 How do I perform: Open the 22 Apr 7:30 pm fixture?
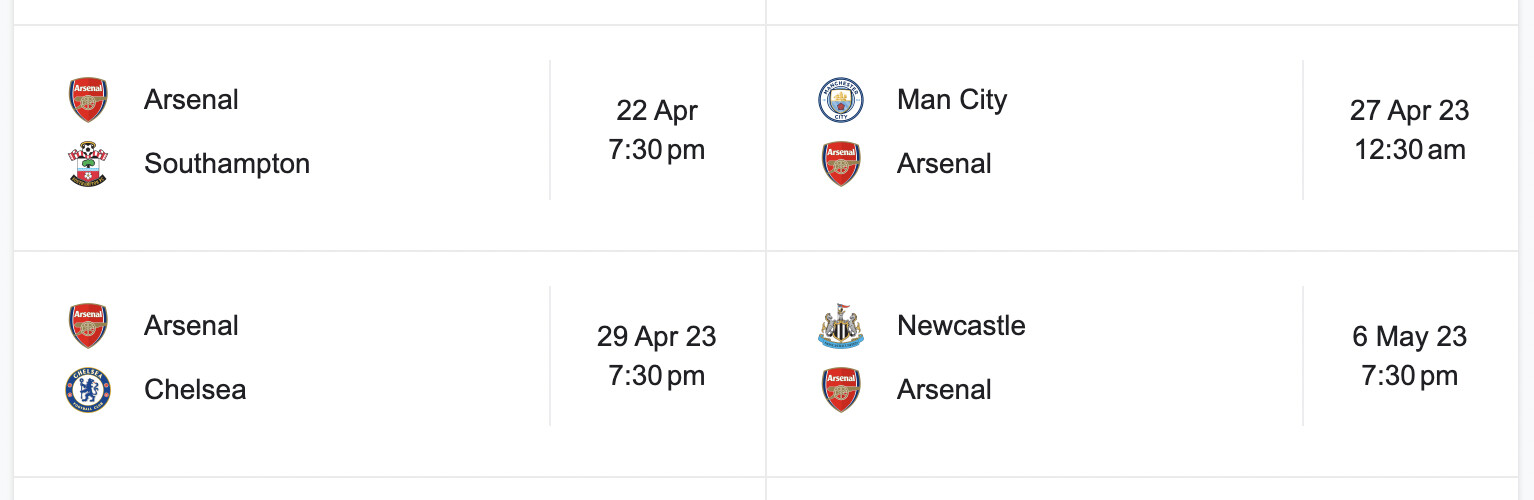(657, 130)
